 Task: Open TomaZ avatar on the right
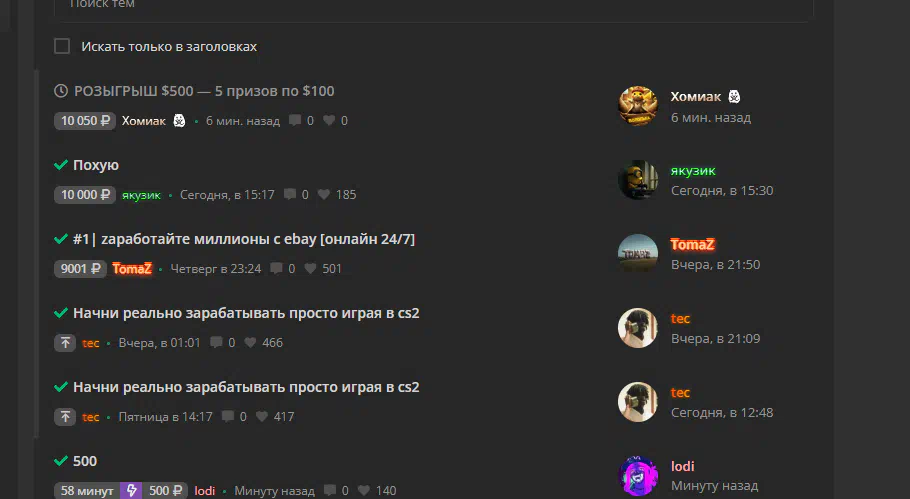click(x=638, y=254)
